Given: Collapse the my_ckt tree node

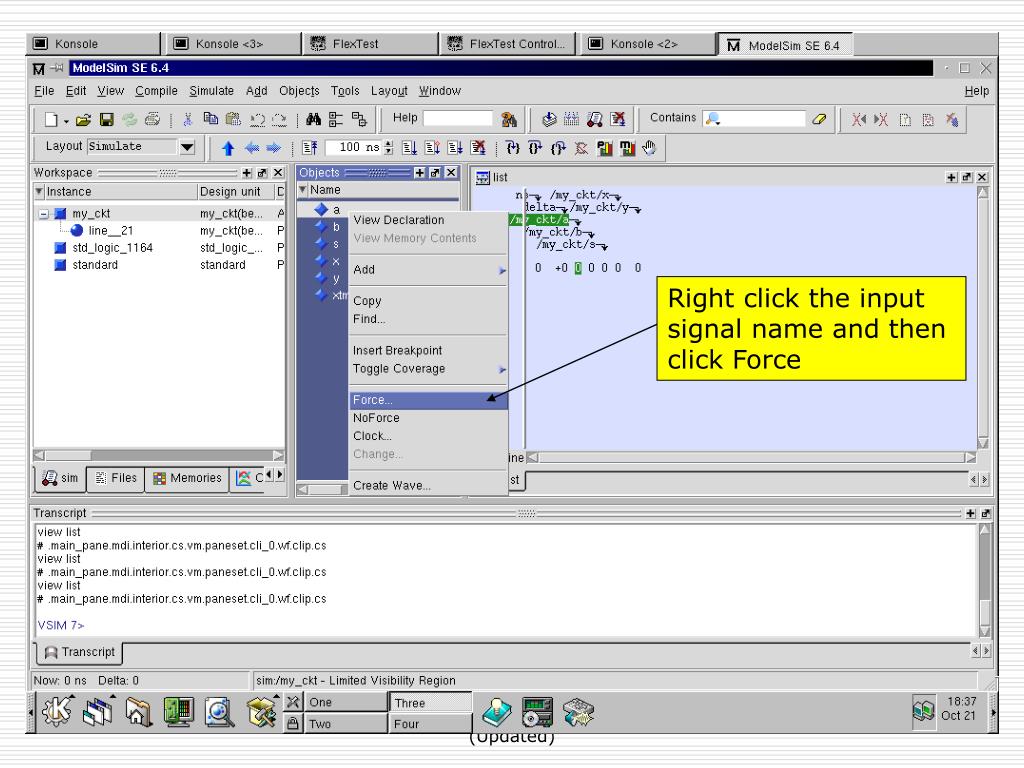Looking at the screenshot, I should [x=44, y=214].
